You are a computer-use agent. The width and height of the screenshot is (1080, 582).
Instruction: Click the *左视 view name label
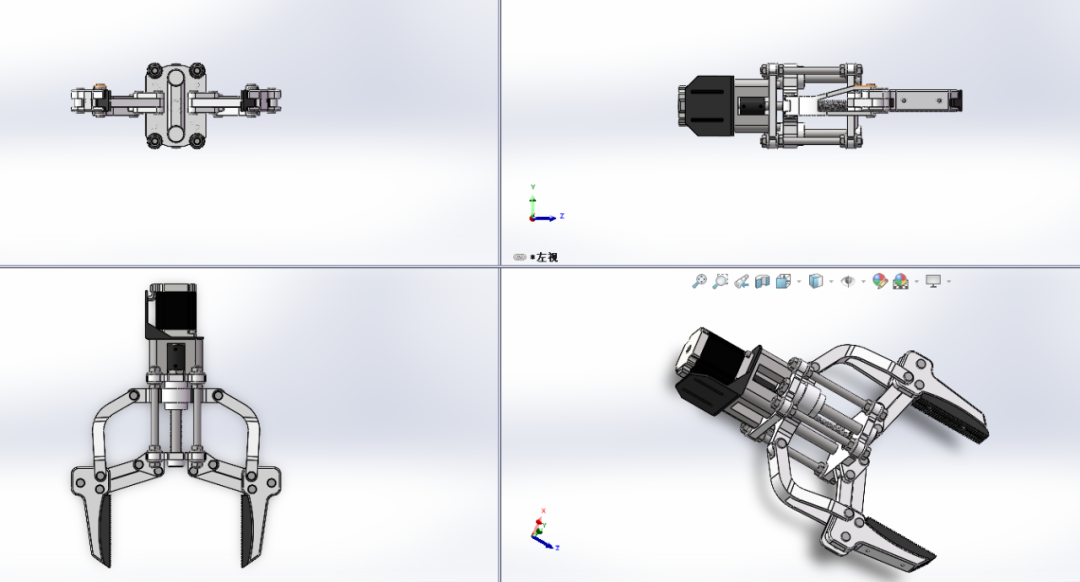point(544,257)
